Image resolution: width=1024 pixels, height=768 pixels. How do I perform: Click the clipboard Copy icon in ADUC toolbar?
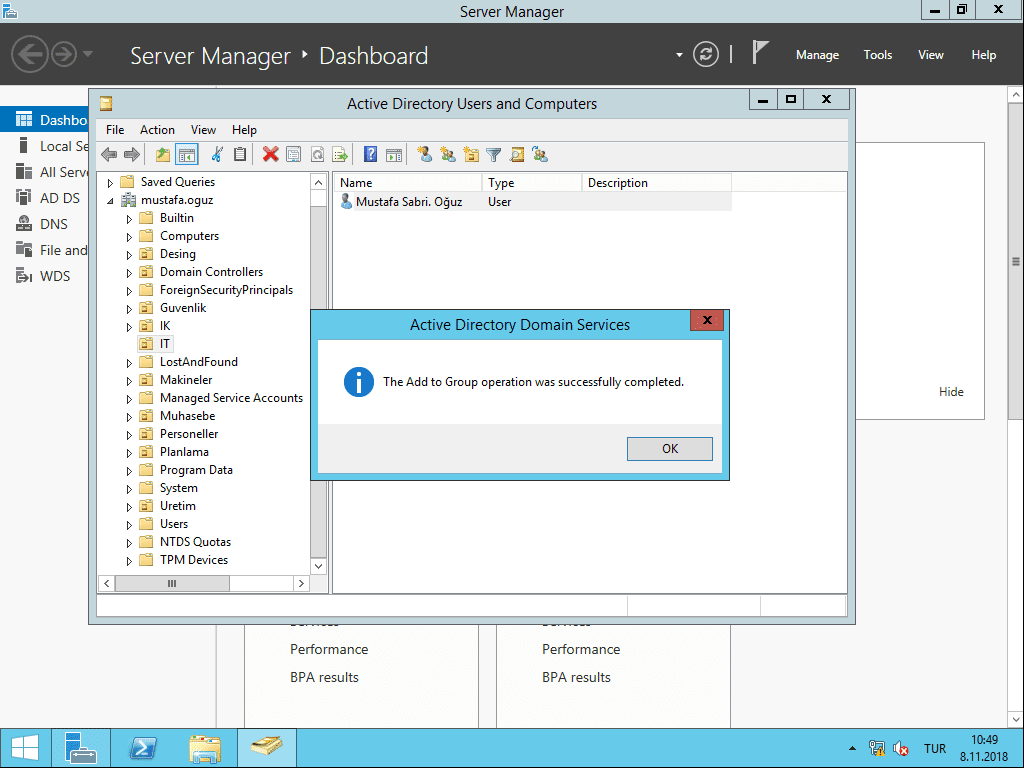240,155
